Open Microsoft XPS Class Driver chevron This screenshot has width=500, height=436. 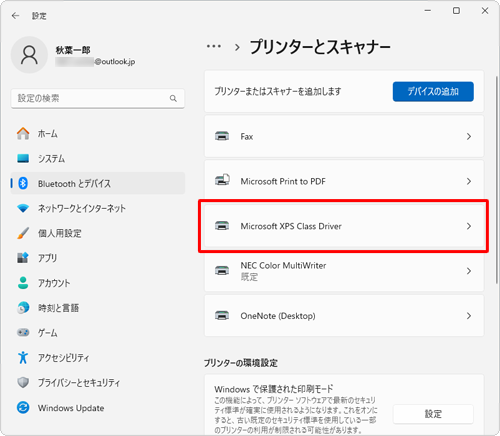tap(469, 226)
